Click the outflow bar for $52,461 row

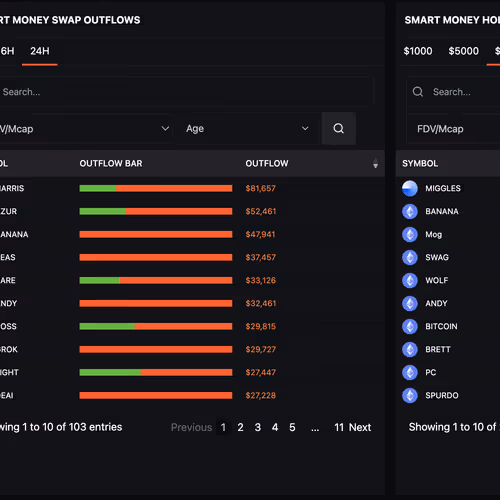tap(156, 211)
